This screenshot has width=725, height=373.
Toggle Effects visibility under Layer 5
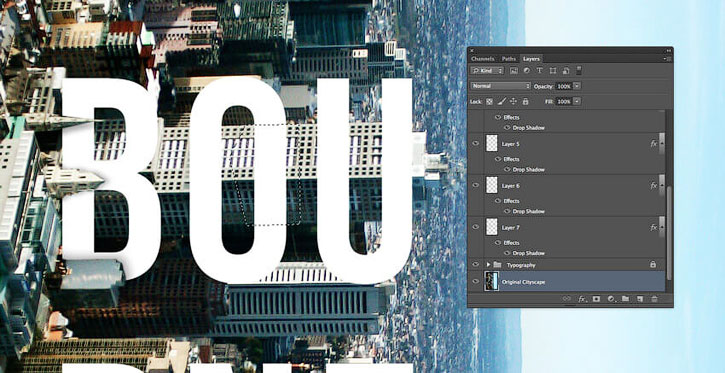click(x=498, y=159)
